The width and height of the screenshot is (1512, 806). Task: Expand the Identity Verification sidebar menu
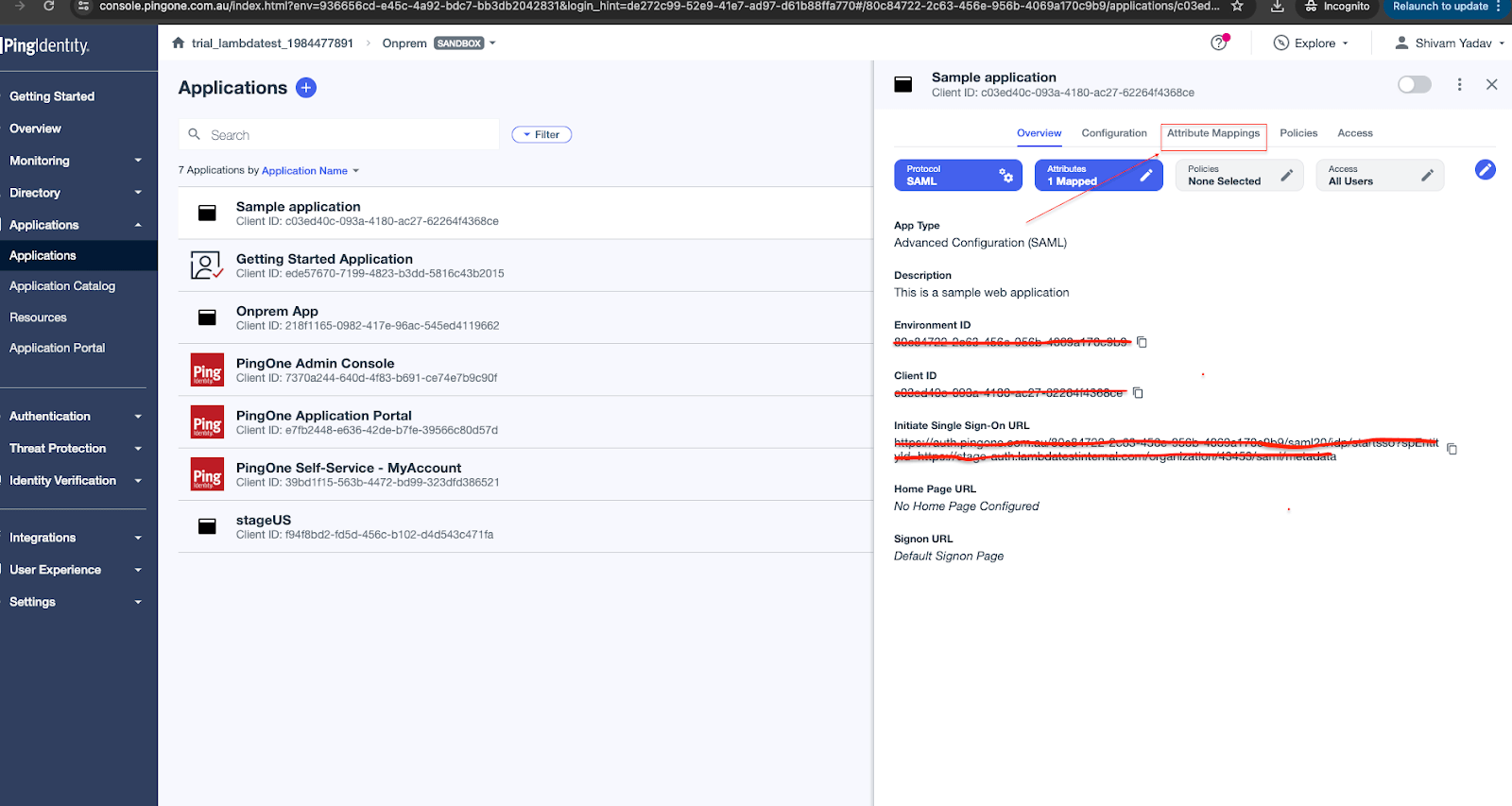point(138,481)
